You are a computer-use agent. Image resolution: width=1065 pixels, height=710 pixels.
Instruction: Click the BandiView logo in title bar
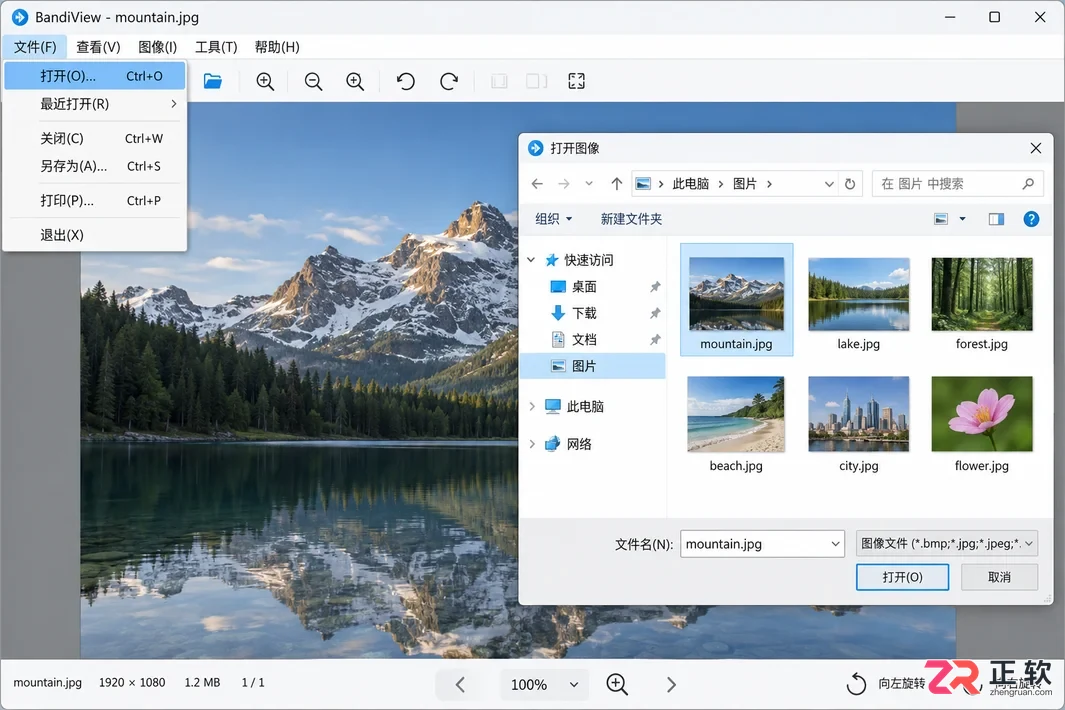(20, 17)
